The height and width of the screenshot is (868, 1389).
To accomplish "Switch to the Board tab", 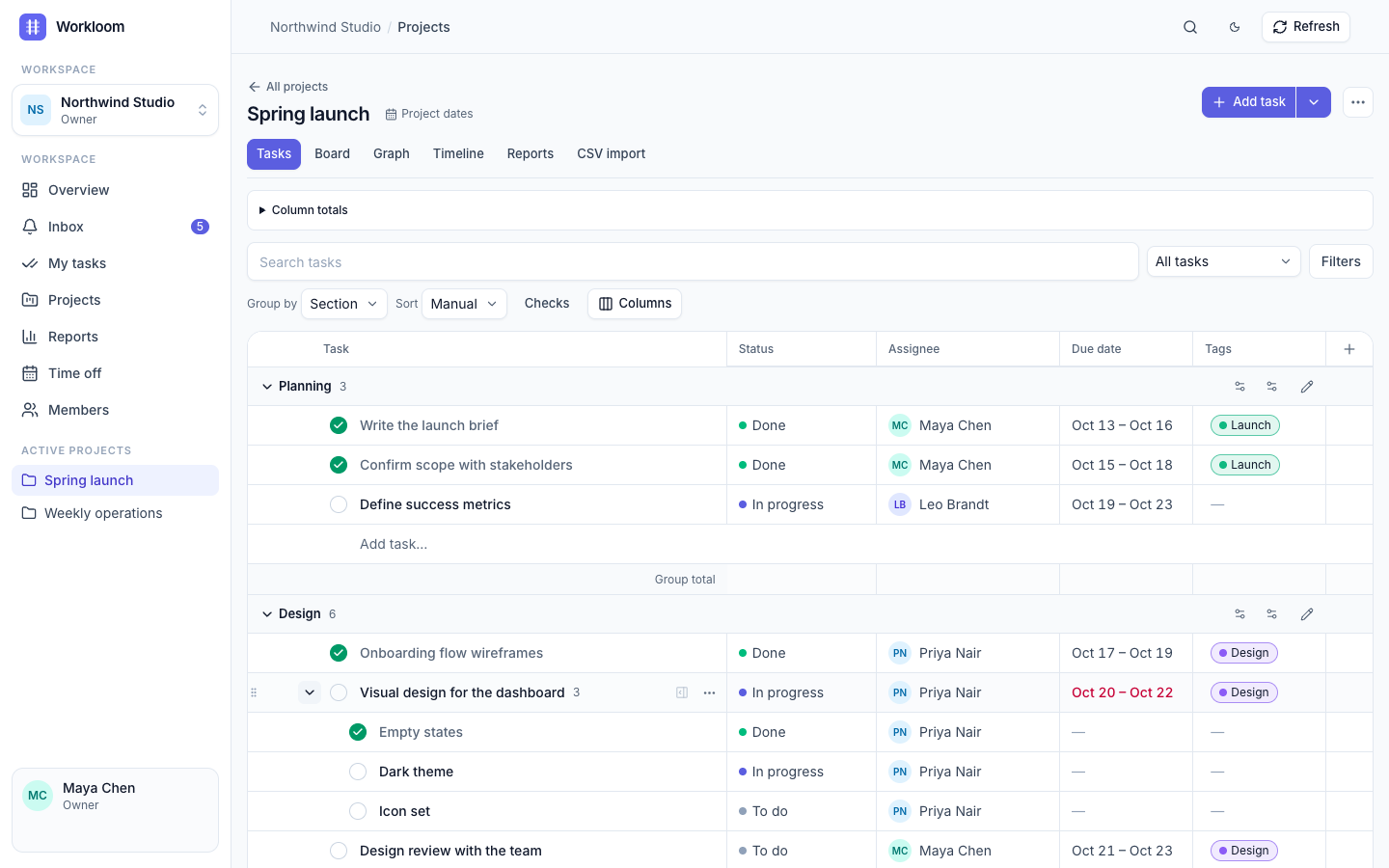I will pyautogui.click(x=332, y=154).
